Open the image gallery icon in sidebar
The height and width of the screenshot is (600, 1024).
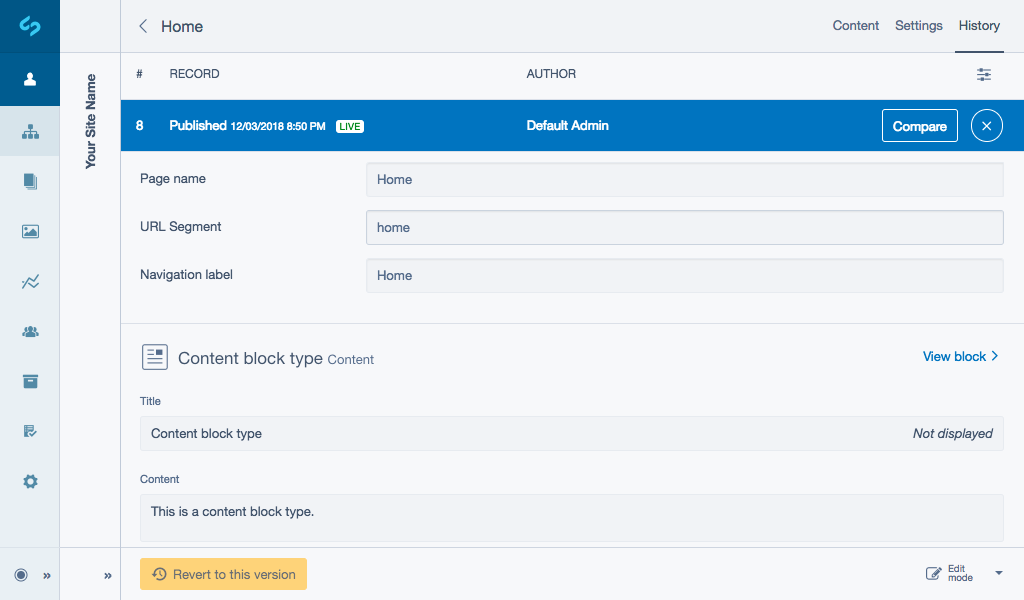tap(30, 231)
